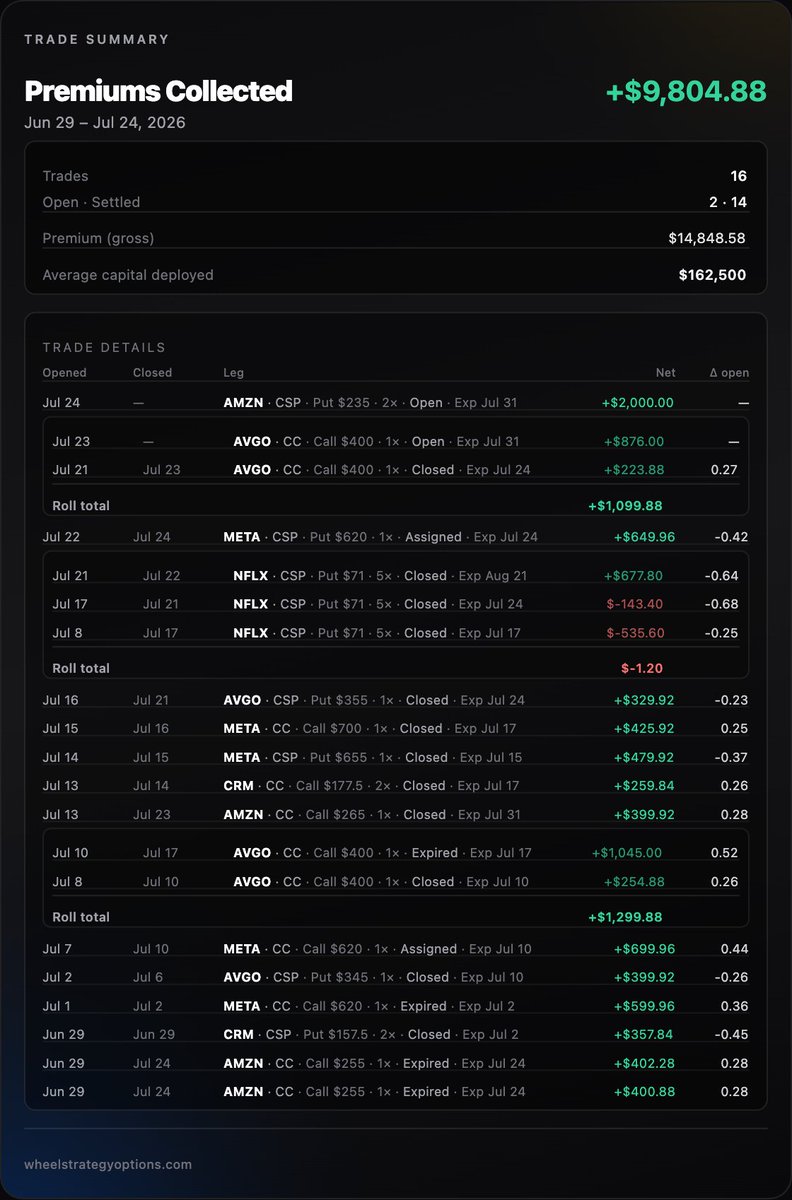
Task: Select the NFLX Put $71 Exp Jul 24 leg
Action: (x=379, y=604)
